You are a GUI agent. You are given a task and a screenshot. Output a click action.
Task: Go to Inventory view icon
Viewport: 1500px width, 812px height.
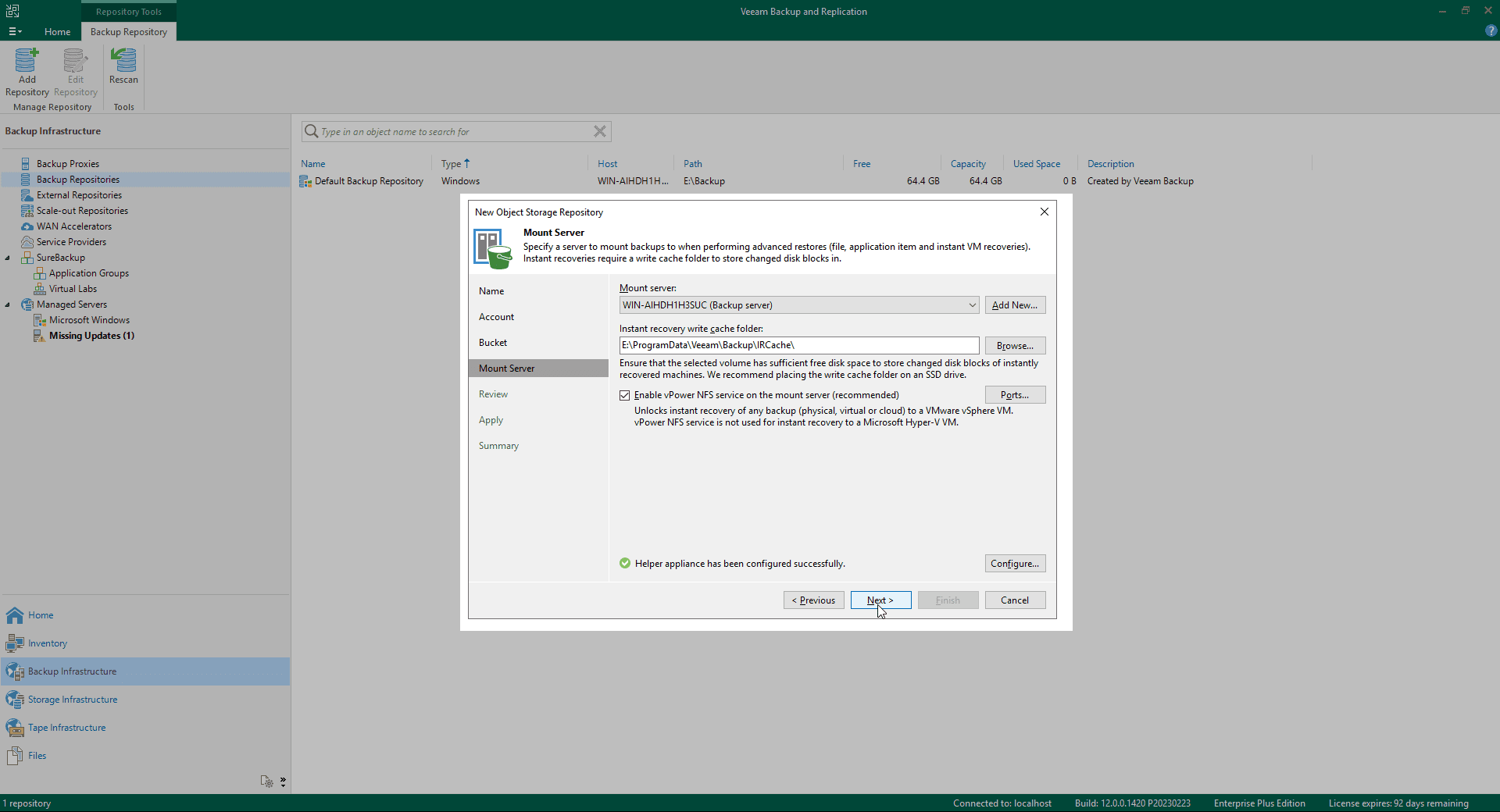[x=15, y=643]
